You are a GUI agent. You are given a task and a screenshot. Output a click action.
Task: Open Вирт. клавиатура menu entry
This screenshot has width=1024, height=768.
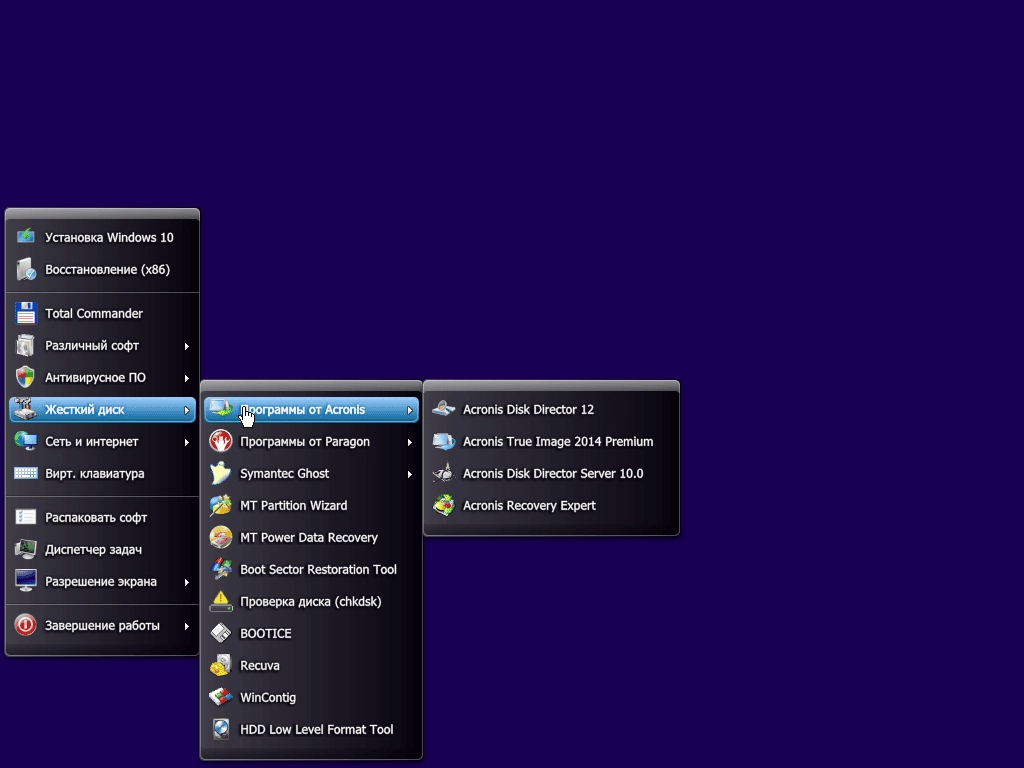103,473
